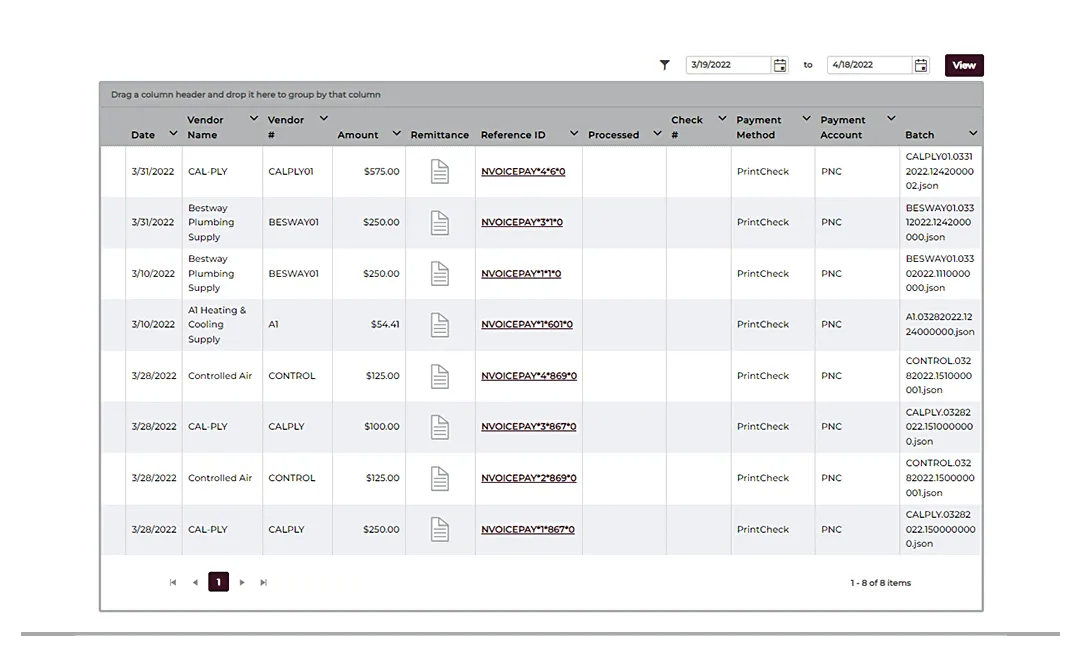Sort by the Batch column header

click(920, 135)
